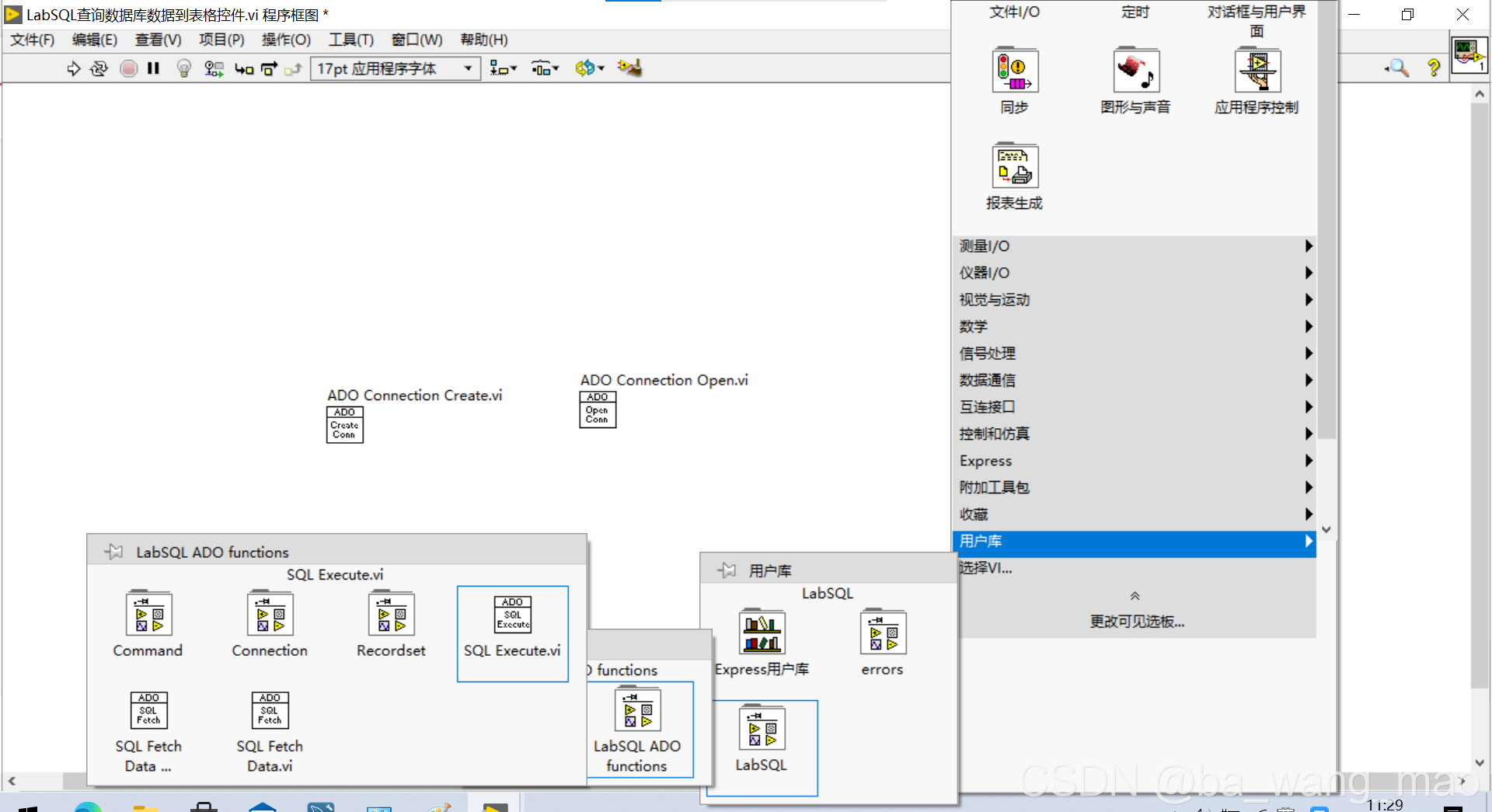This screenshot has width=1492, height=812.
Task: Open the 17pt 应用程序字体 dropdown
Action: tap(467, 68)
